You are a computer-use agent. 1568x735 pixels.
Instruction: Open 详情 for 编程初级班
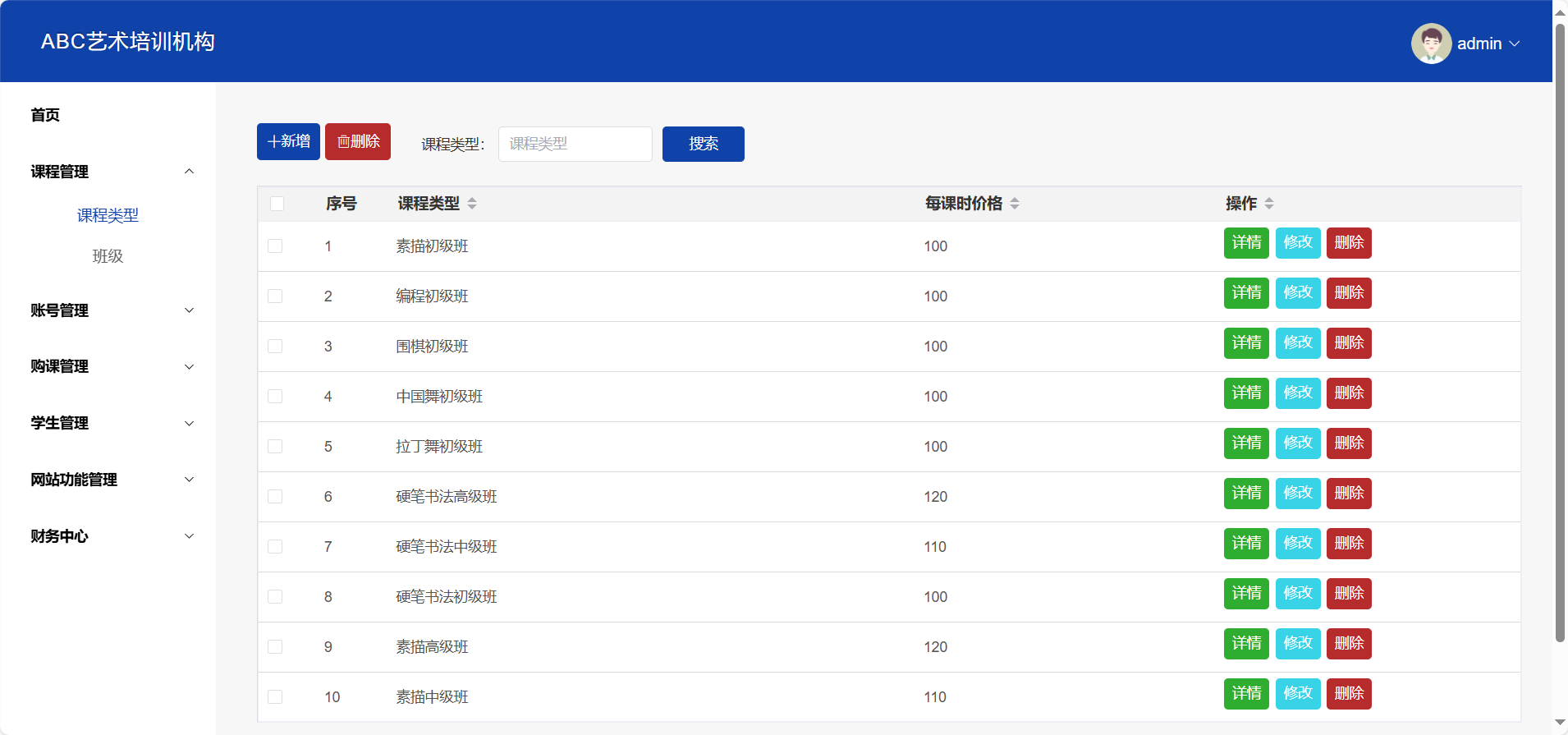coord(1245,293)
